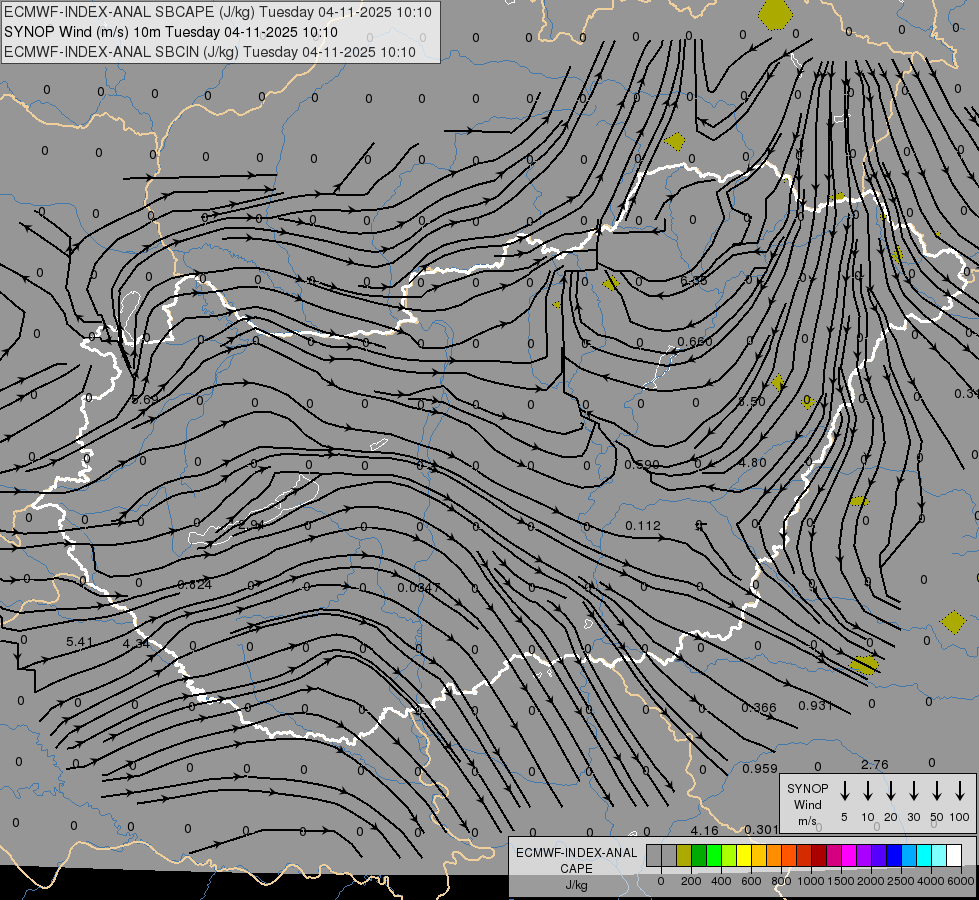Viewport: 979px width, 900px height.
Task: Select the bright green 400 J/kg swatch
Action: click(714, 855)
